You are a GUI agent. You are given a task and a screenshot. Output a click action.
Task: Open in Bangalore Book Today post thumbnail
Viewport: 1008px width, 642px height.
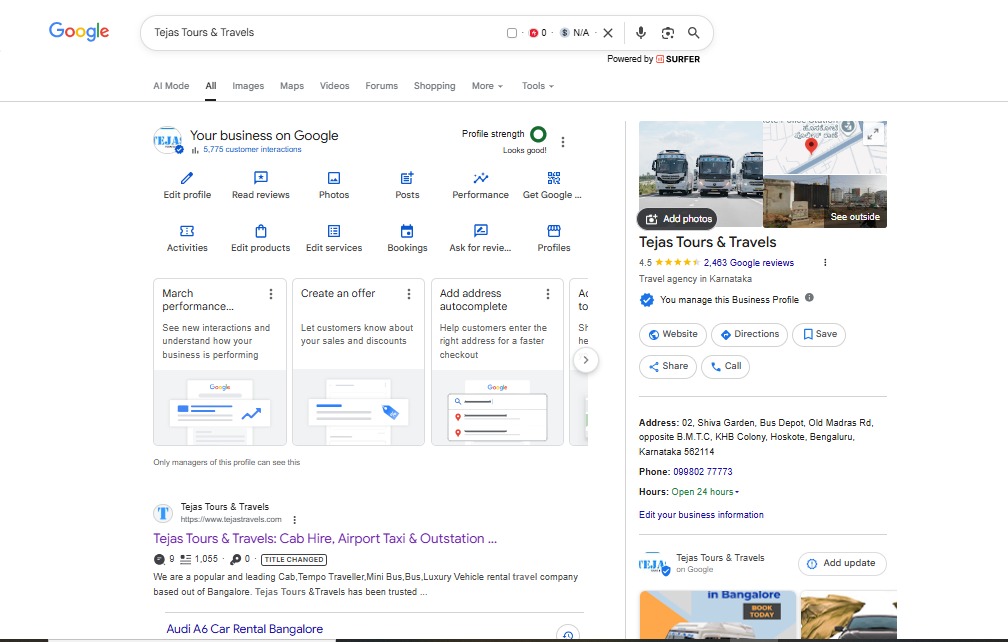tap(717, 615)
